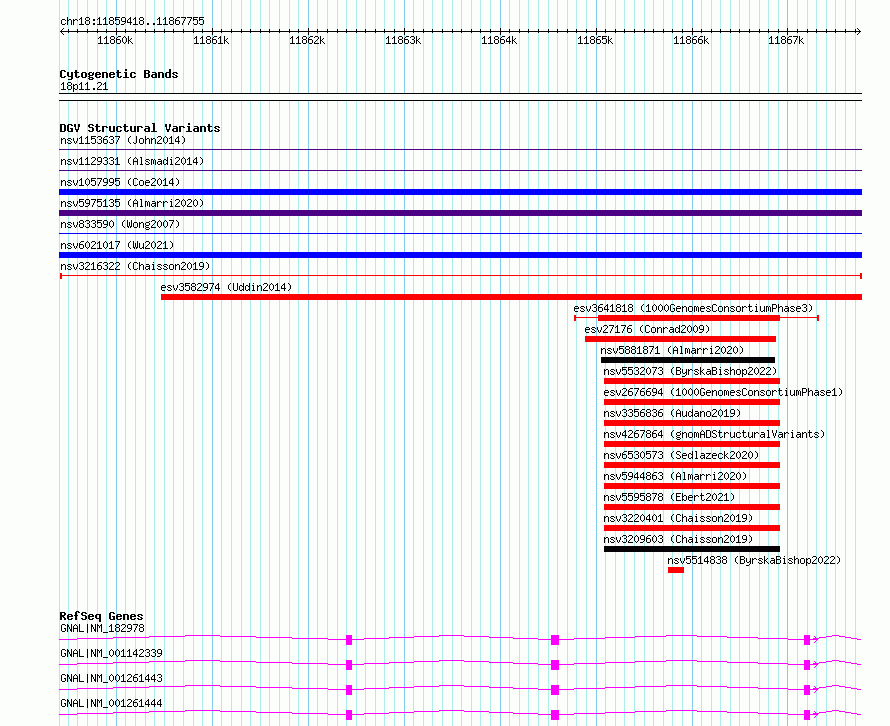
Task: Click the red bar under nsv4267864
Action: (692, 444)
